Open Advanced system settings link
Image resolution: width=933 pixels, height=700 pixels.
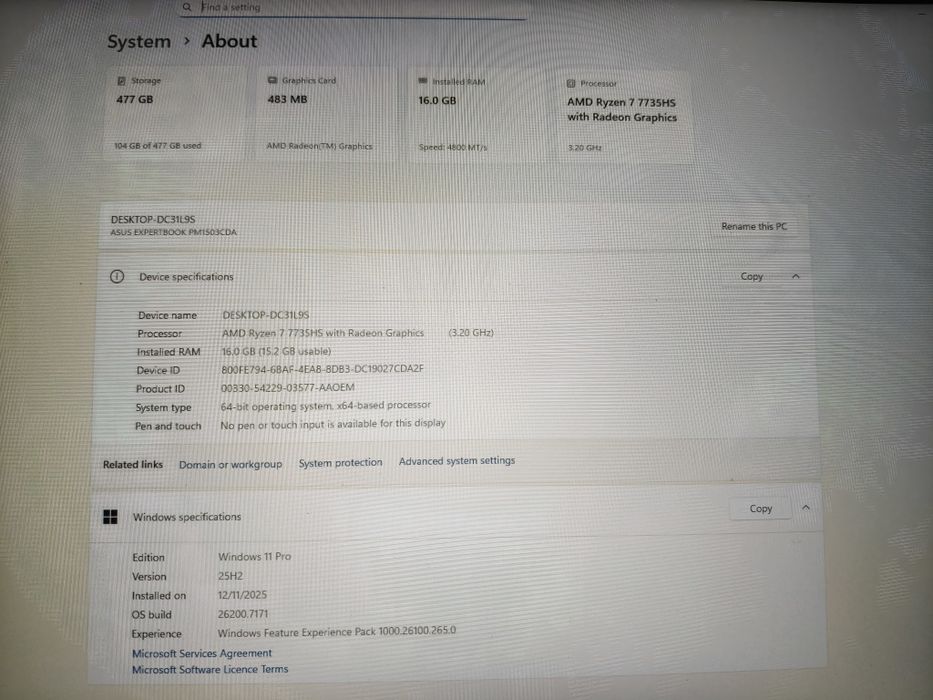(457, 461)
